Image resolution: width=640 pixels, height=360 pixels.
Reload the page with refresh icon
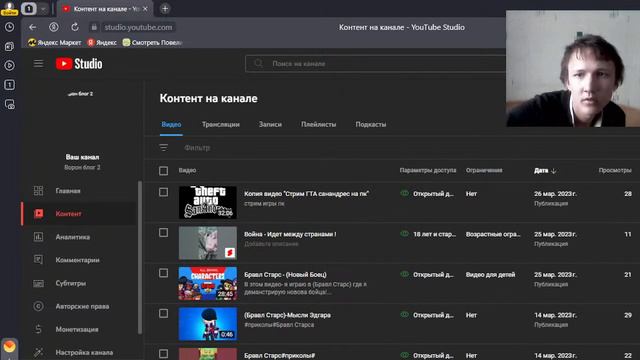coord(75,27)
